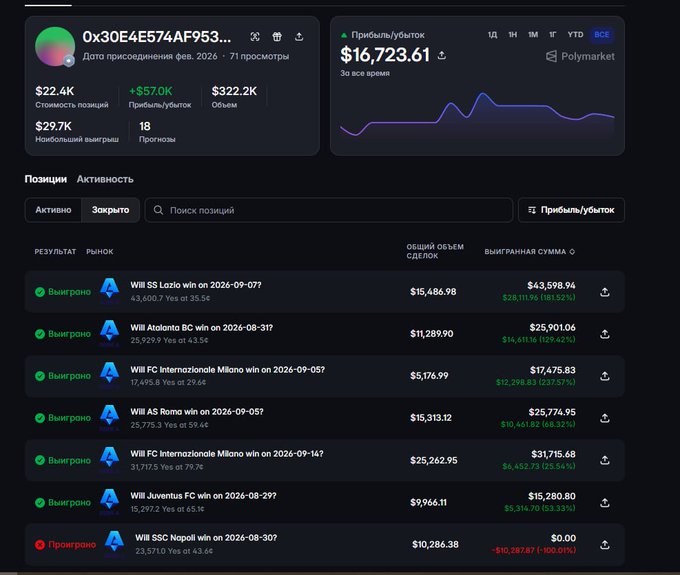
Task: Open the gift icon next to address
Action: [277, 37]
